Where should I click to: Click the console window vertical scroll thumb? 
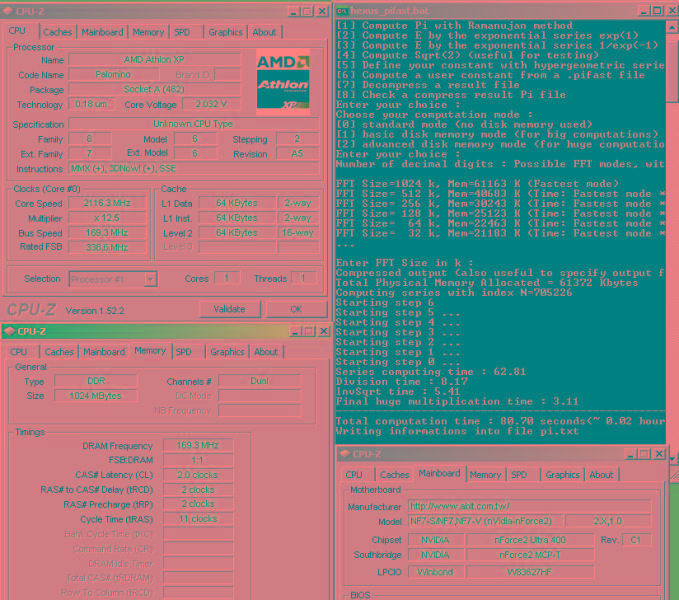click(672, 68)
